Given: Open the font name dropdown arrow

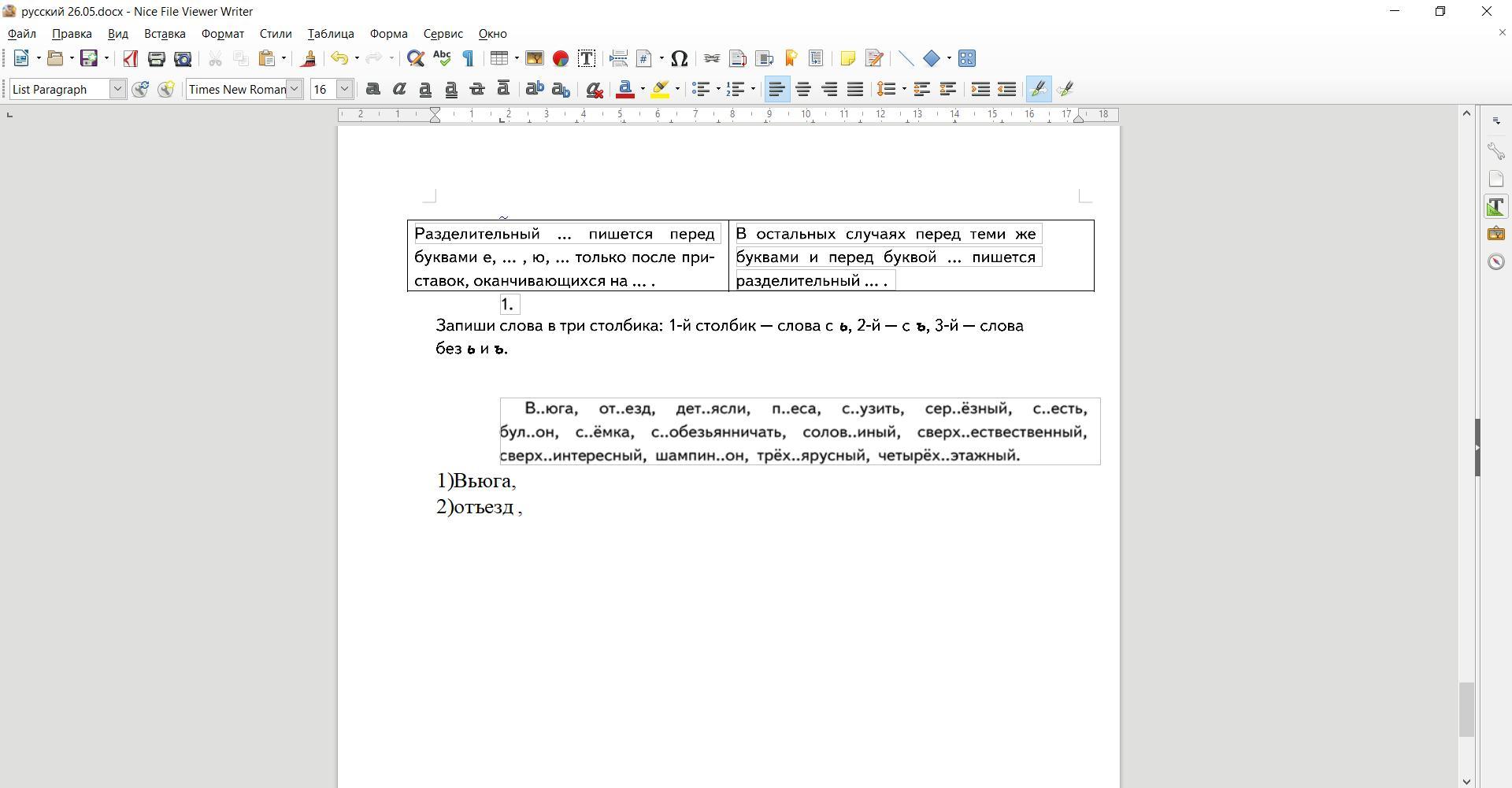Looking at the screenshot, I should coord(295,89).
